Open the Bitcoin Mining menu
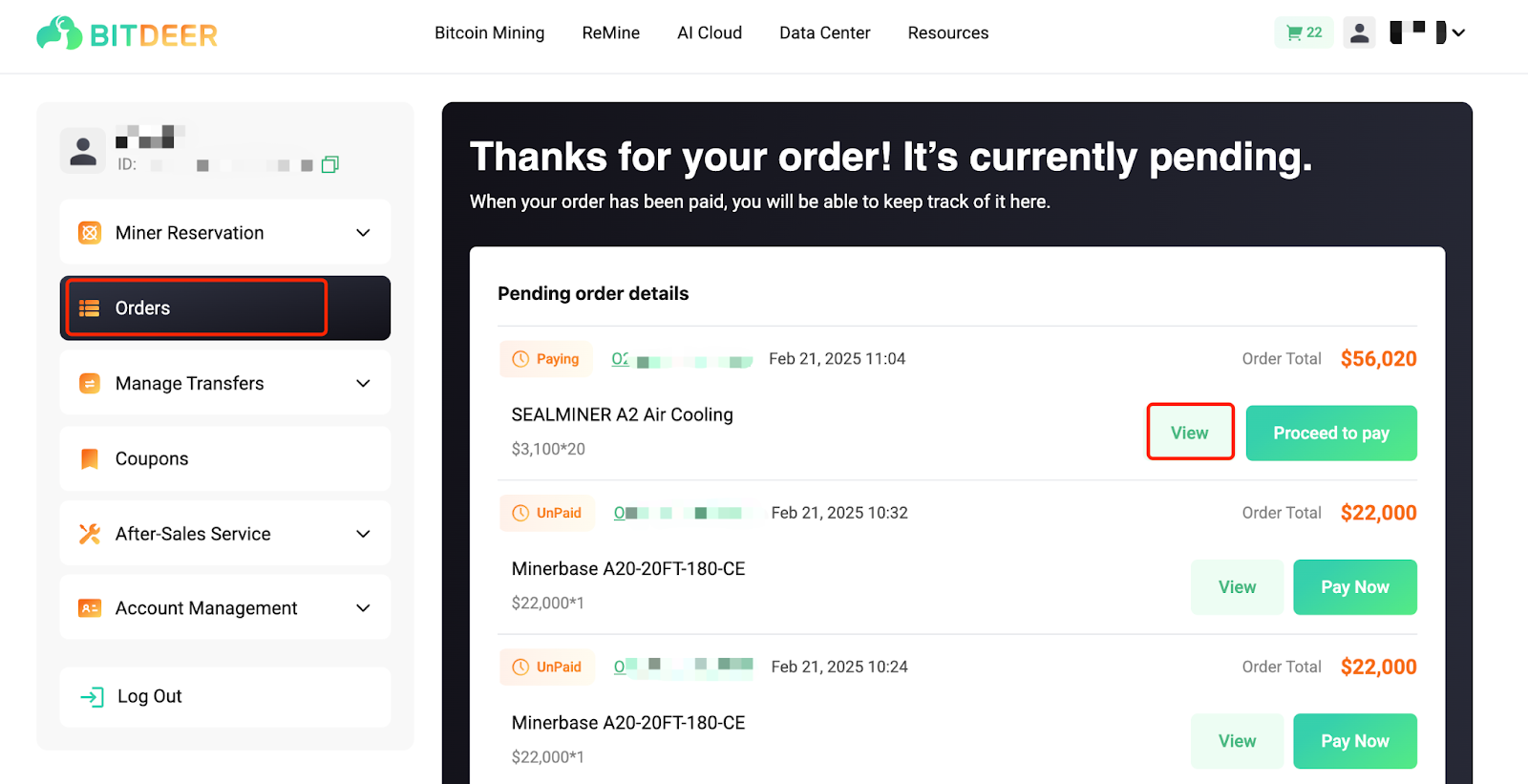Screen dimensions: 1528x784 point(490,32)
